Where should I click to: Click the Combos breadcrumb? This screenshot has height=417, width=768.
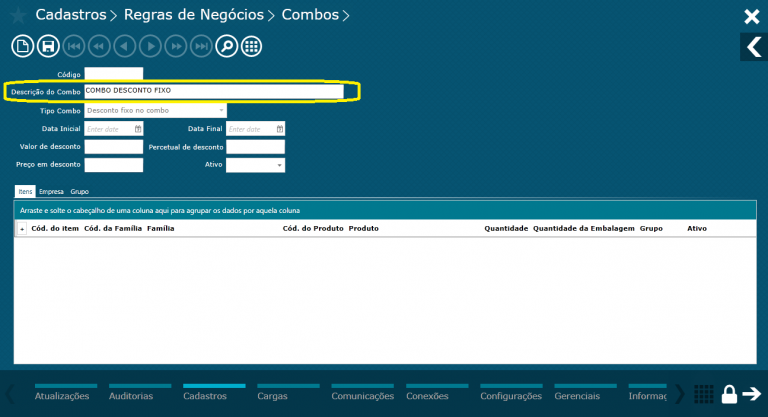click(x=310, y=15)
